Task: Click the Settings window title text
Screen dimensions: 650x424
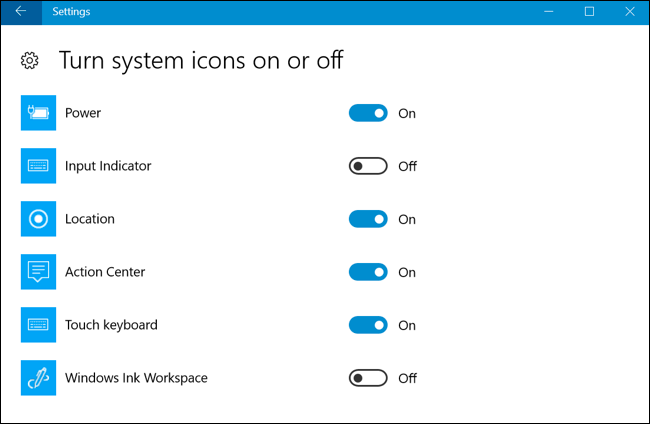Action: pos(70,12)
